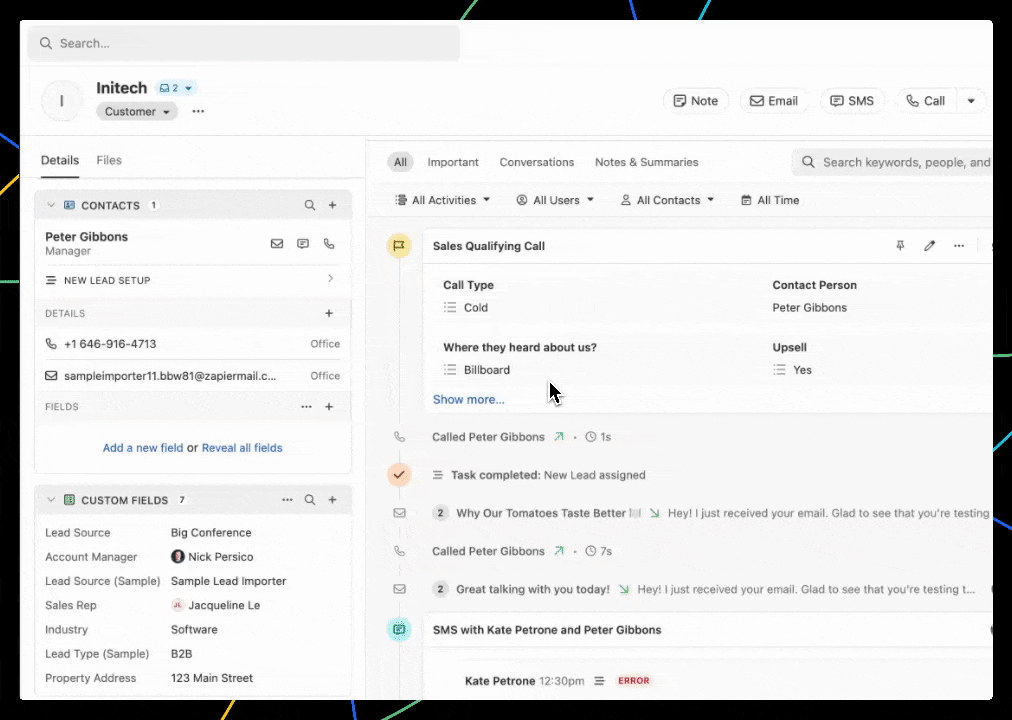
Task: Open the arrow dropdown next to Call
Action: [971, 101]
